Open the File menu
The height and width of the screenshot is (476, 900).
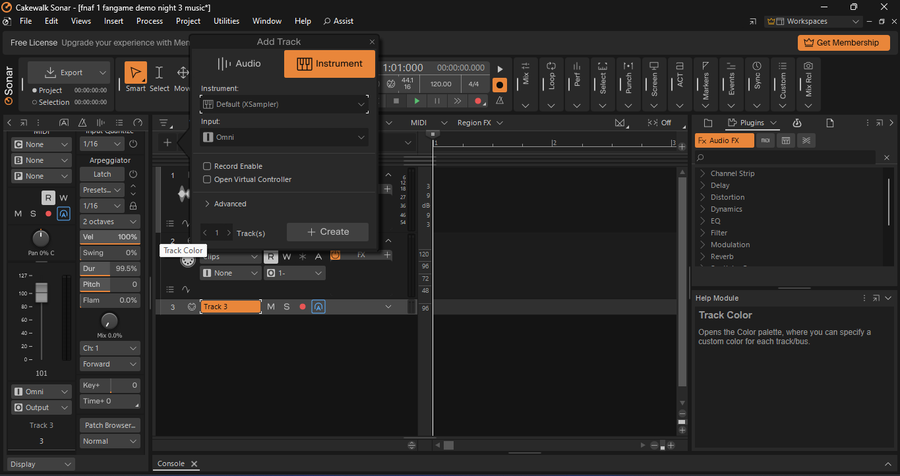coord(26,21)
